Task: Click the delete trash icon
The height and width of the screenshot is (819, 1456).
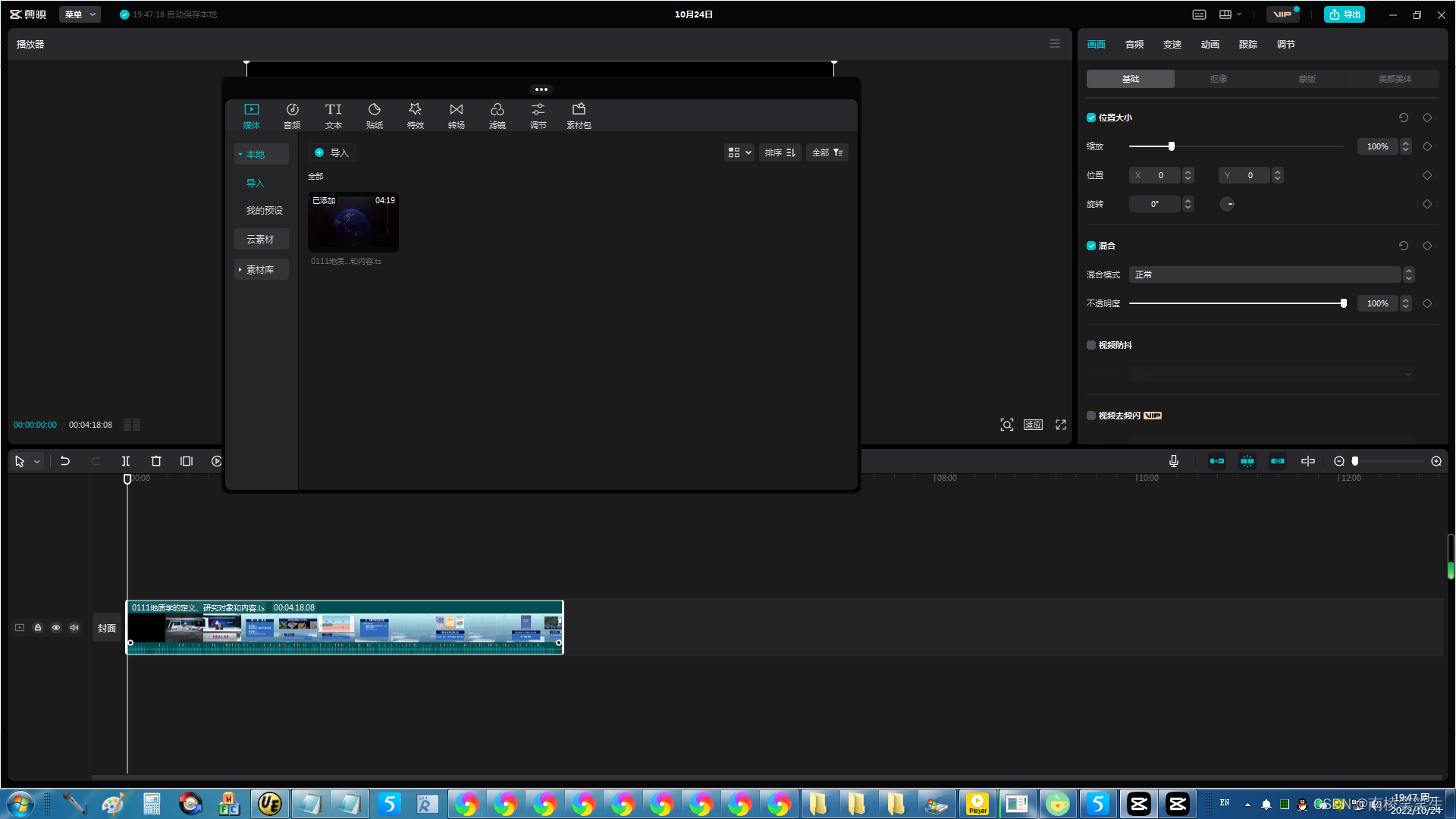Action: coord(156,461)
